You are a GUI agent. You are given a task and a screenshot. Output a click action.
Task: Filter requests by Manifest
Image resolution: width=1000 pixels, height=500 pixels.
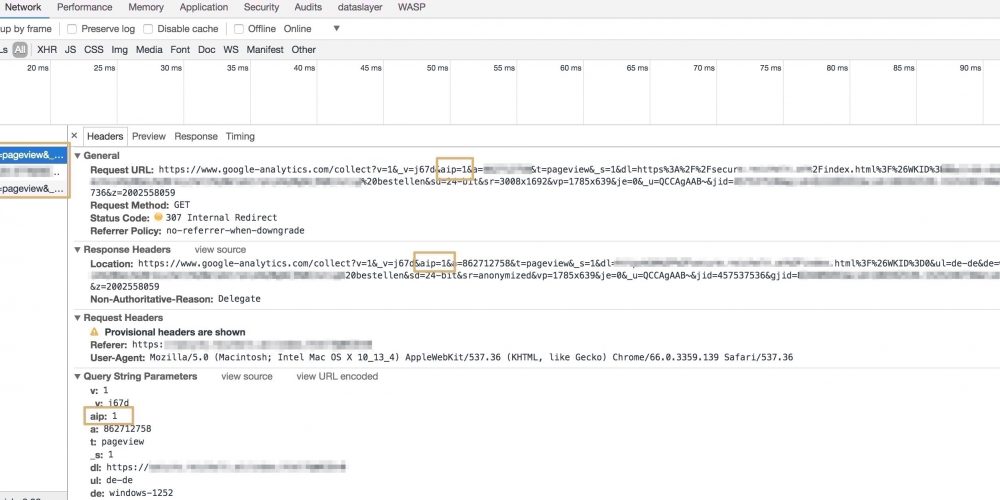(x=265, y=50)
